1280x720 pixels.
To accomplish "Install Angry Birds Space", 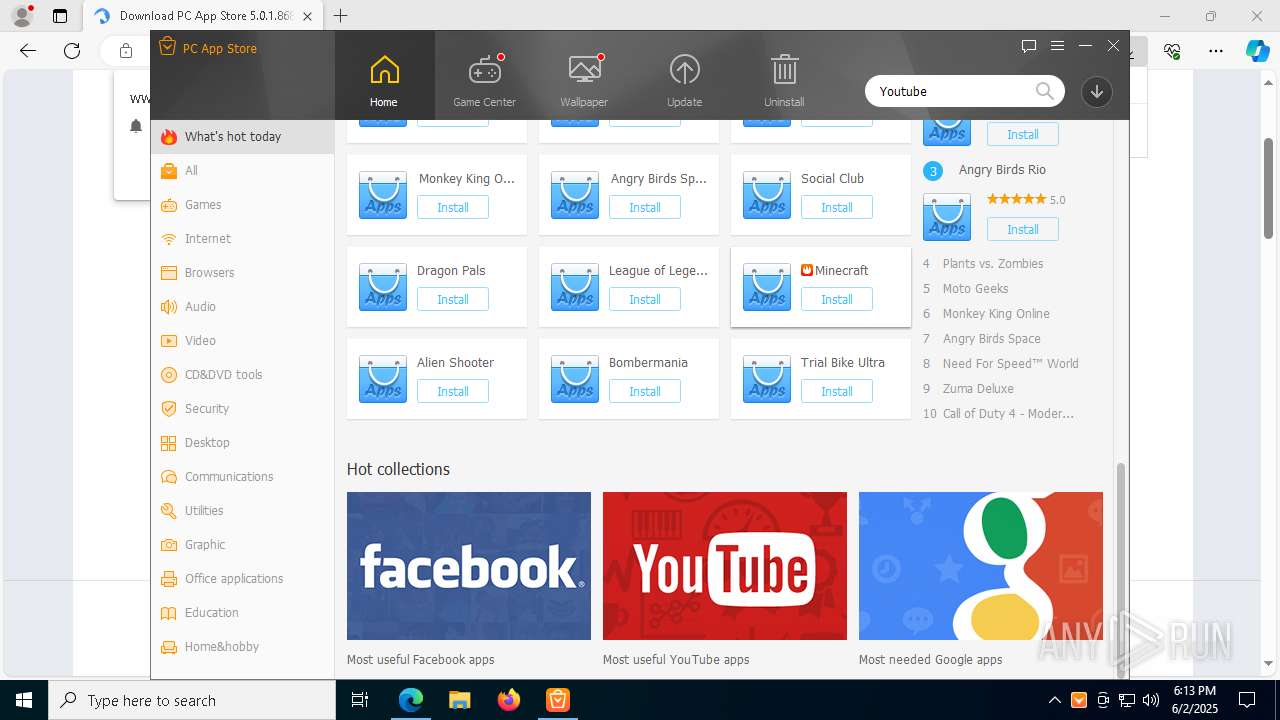I will tap(645, 207).
